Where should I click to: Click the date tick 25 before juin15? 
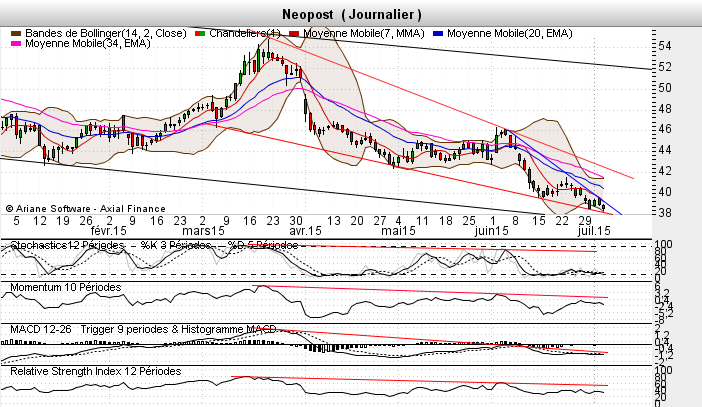(469, 221)
